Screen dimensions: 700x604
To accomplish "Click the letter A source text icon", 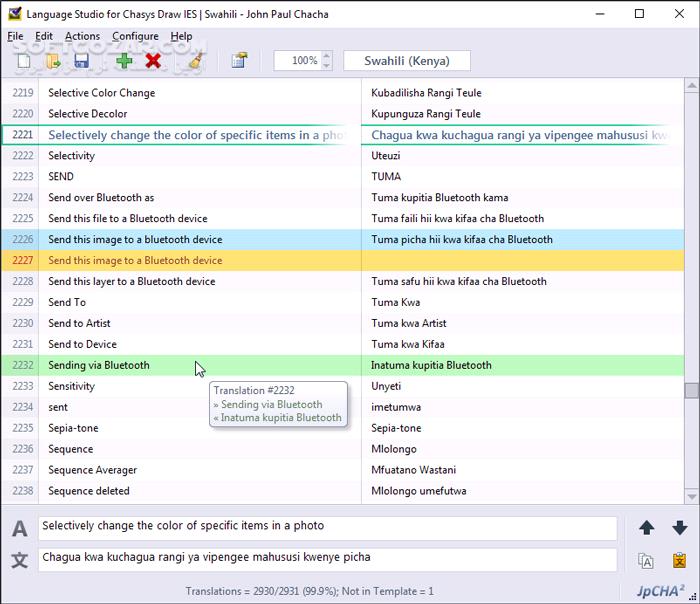I will pos(20,529).
